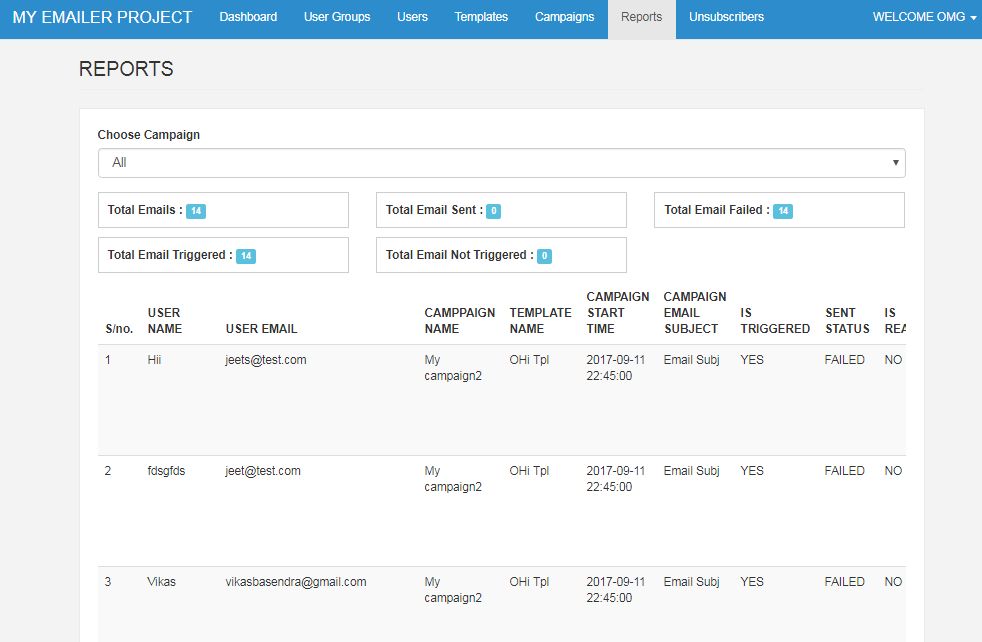
Task: Click the Total Emails count badge
Action: [196, 211]
